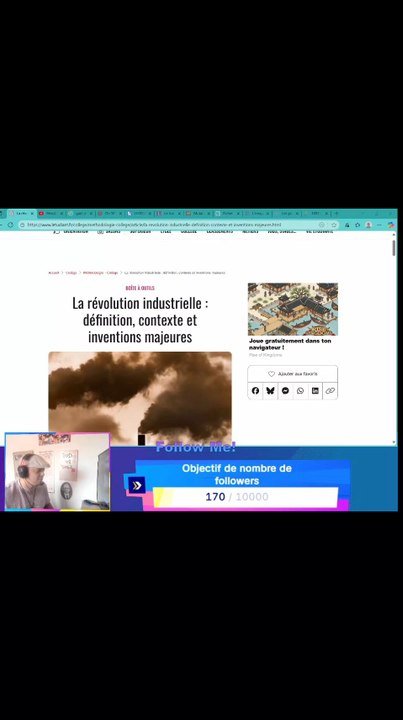Viewport: 403px width, 720px height.
Task: Grab the page vertical scrollbar thumb
Action: pos(394,247)
